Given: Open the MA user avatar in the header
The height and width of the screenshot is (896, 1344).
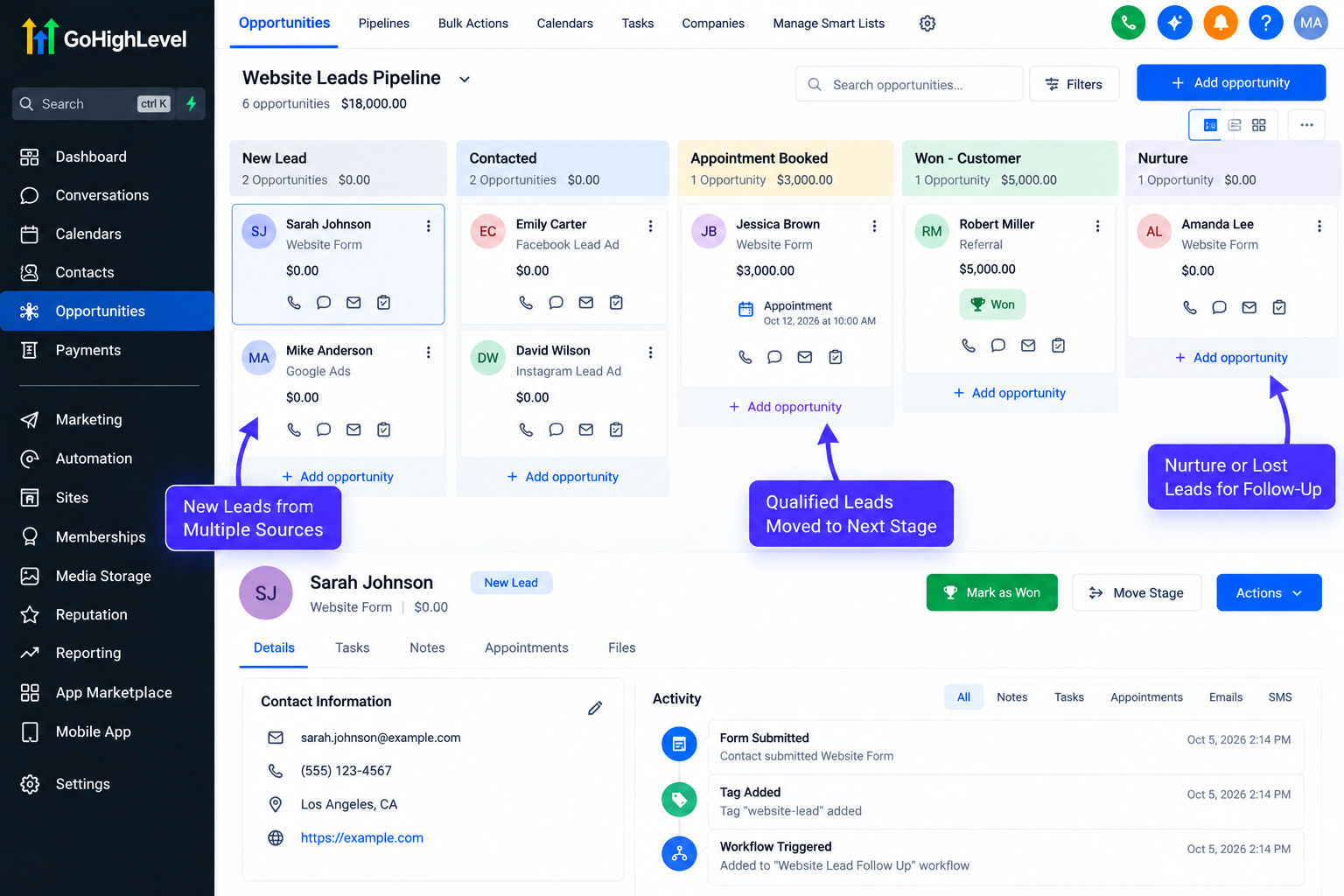Looking at the screenshot, I should coord(1311,23).
